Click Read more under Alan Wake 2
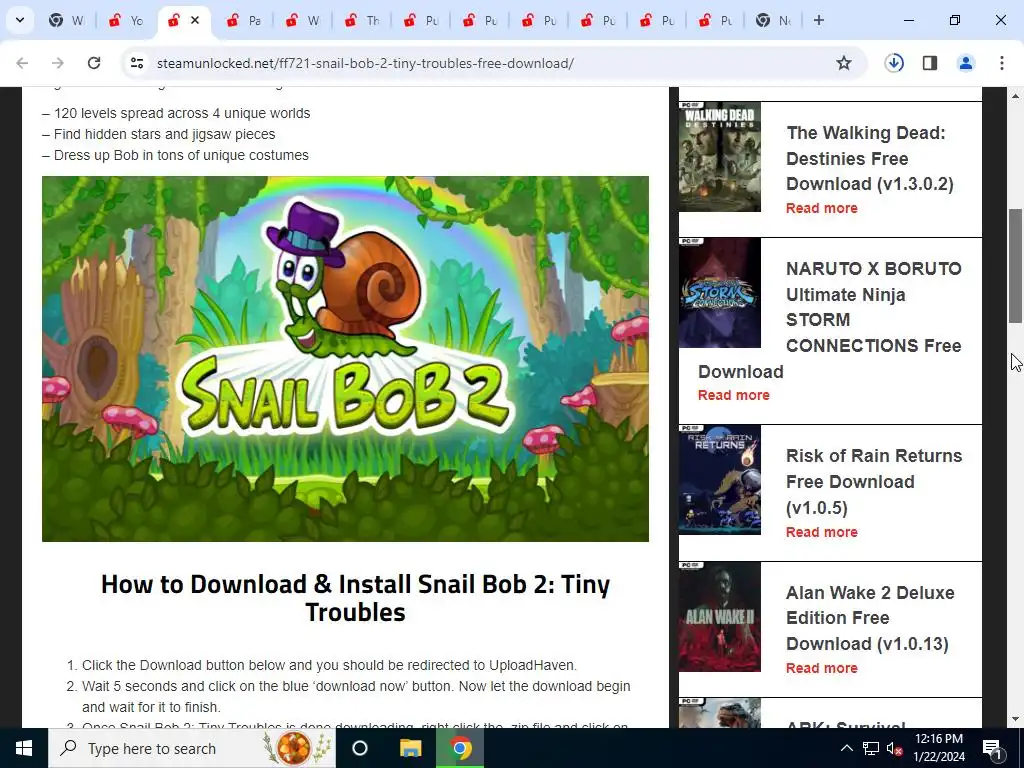1024x768 pixels. (x=822, y=668)
